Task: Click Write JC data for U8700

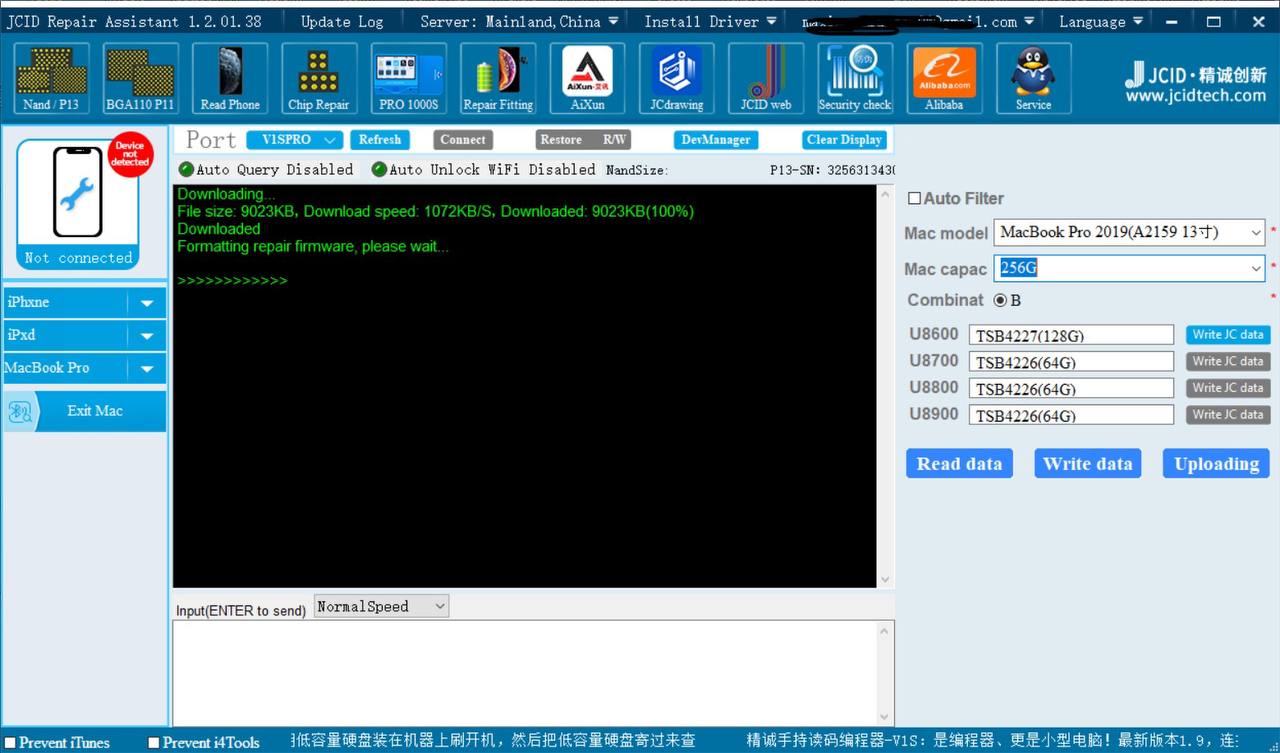Action: click(1228, 362)
